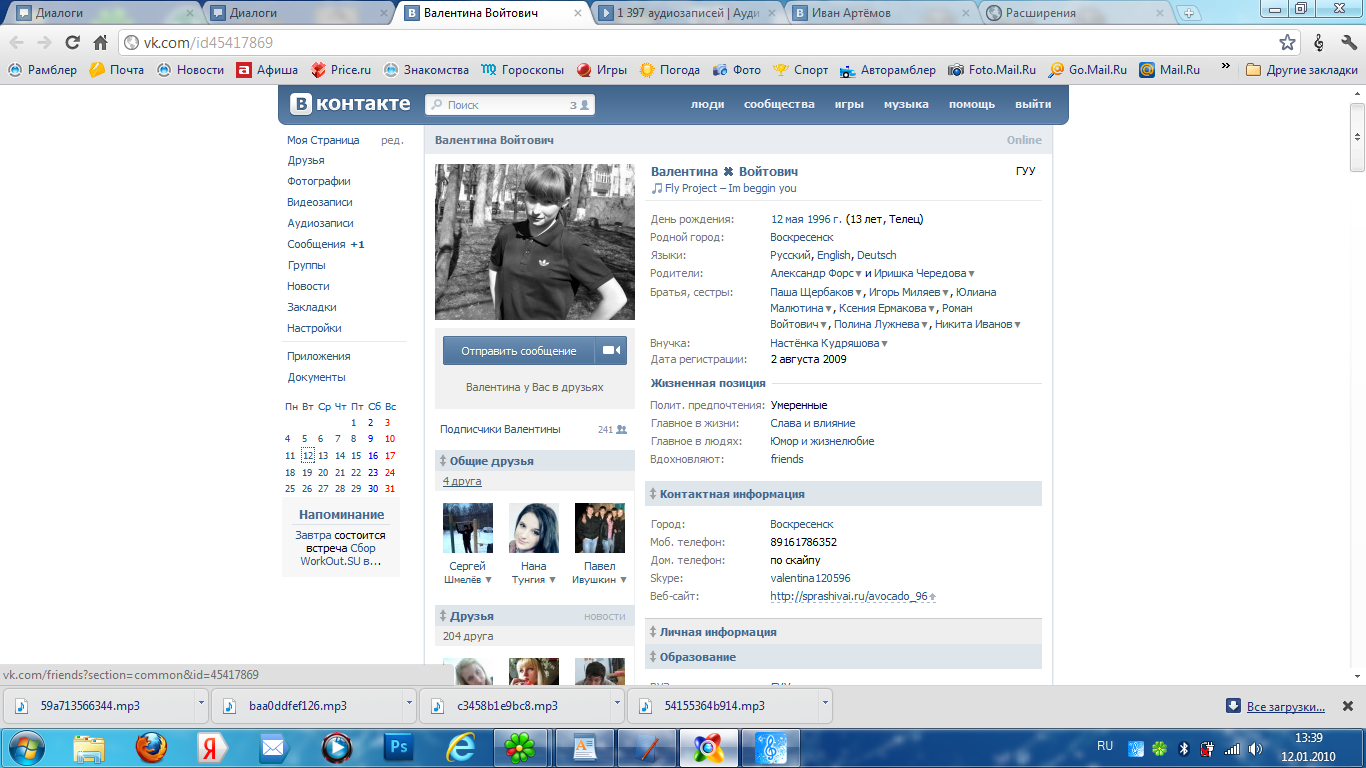Open Валентина's profile photo

535,242
